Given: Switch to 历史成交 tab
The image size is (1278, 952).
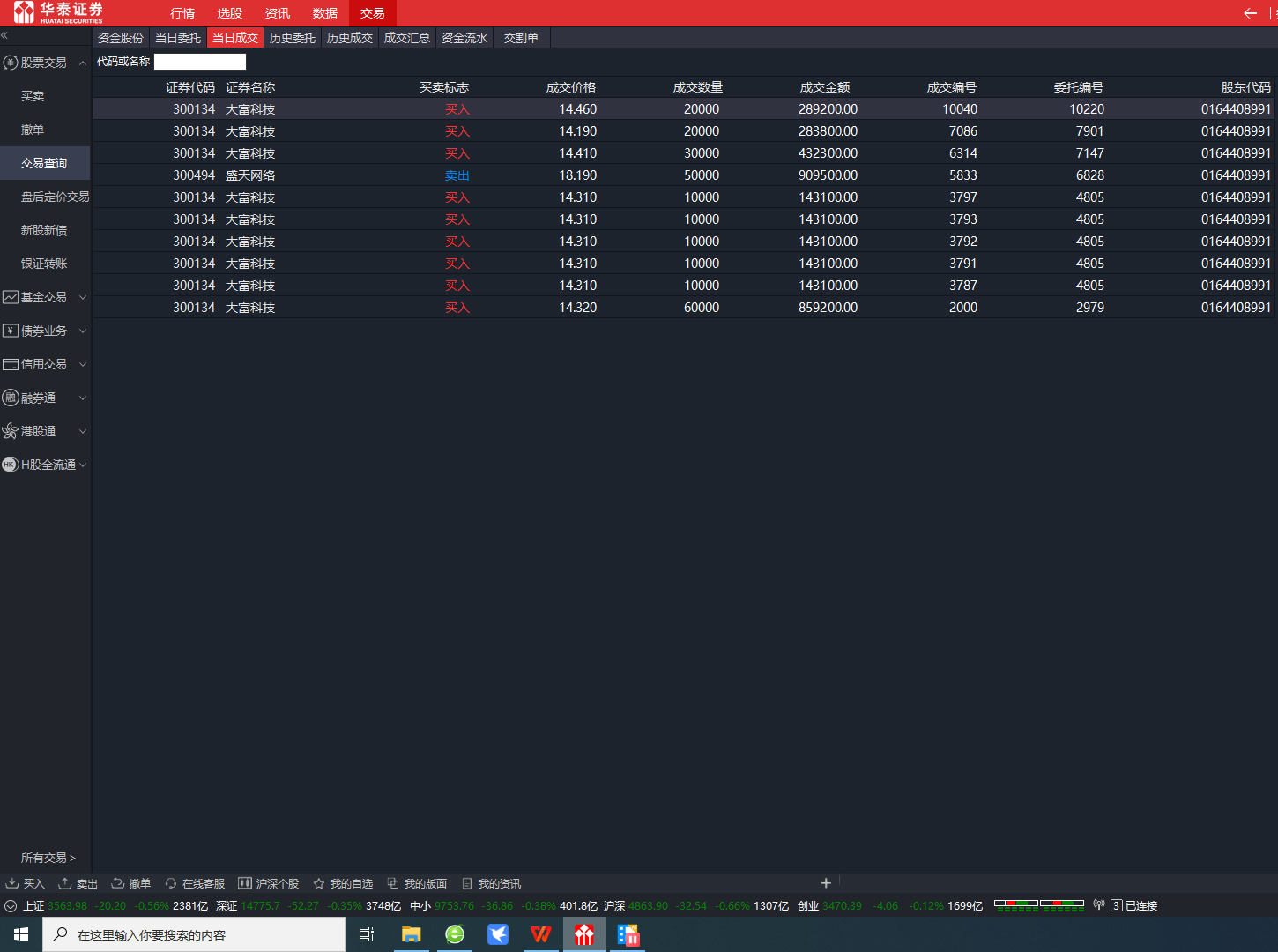Looking at the screenshot, I should pos(350,38).
